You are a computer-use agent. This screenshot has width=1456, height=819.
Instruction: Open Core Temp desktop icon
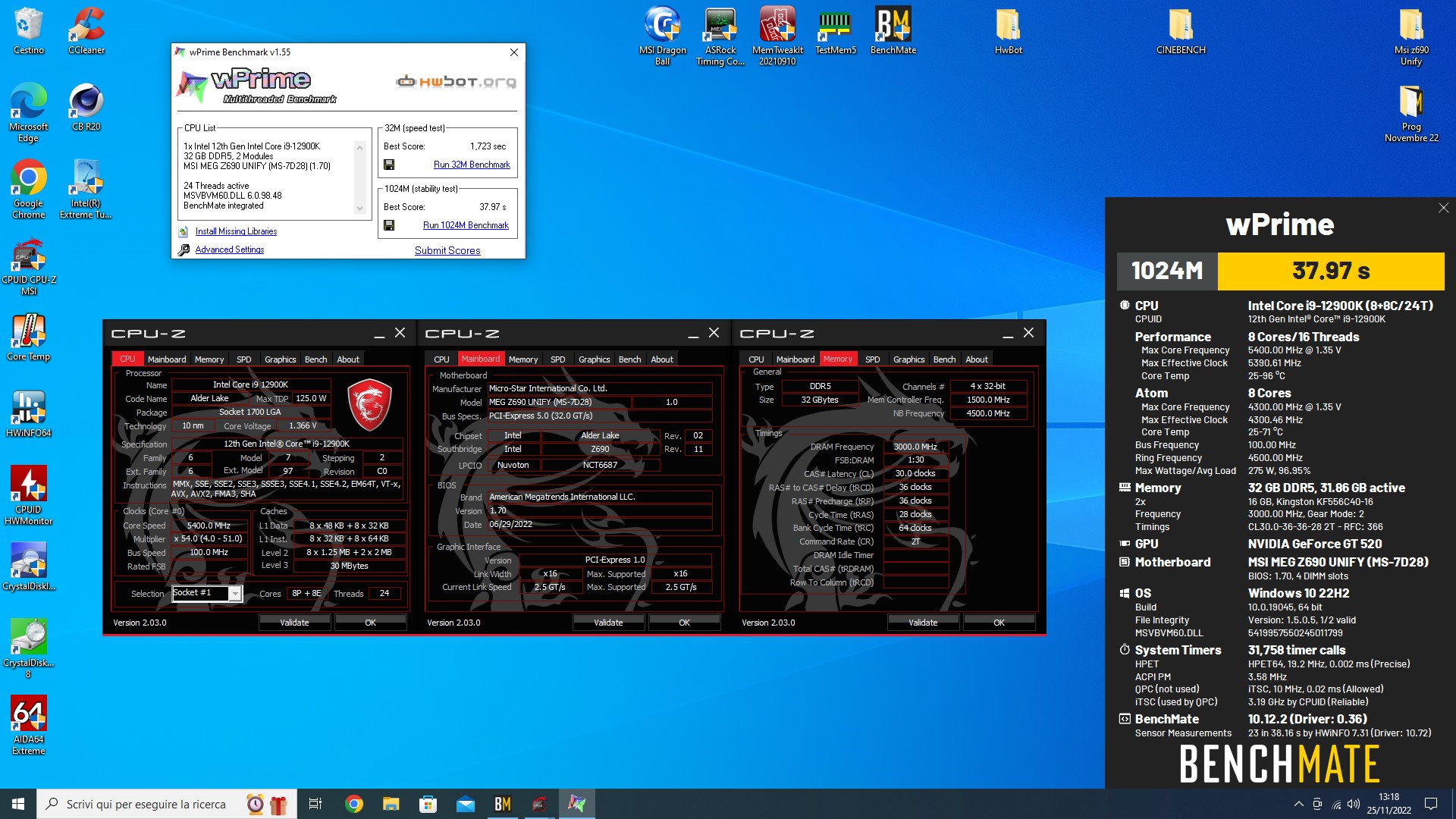point(29,337)
